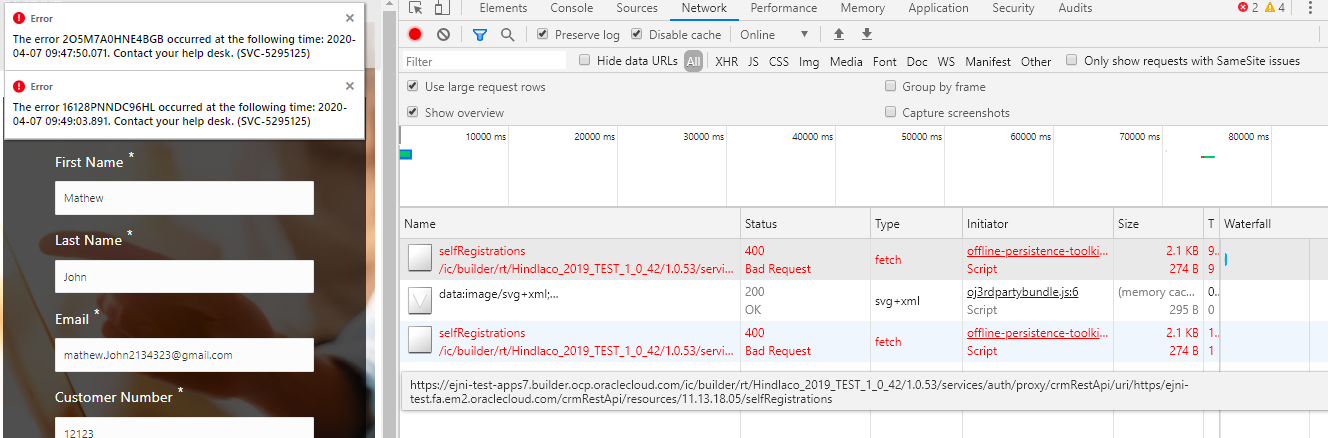Filter requests by Other

click(x=1036, y=61)
